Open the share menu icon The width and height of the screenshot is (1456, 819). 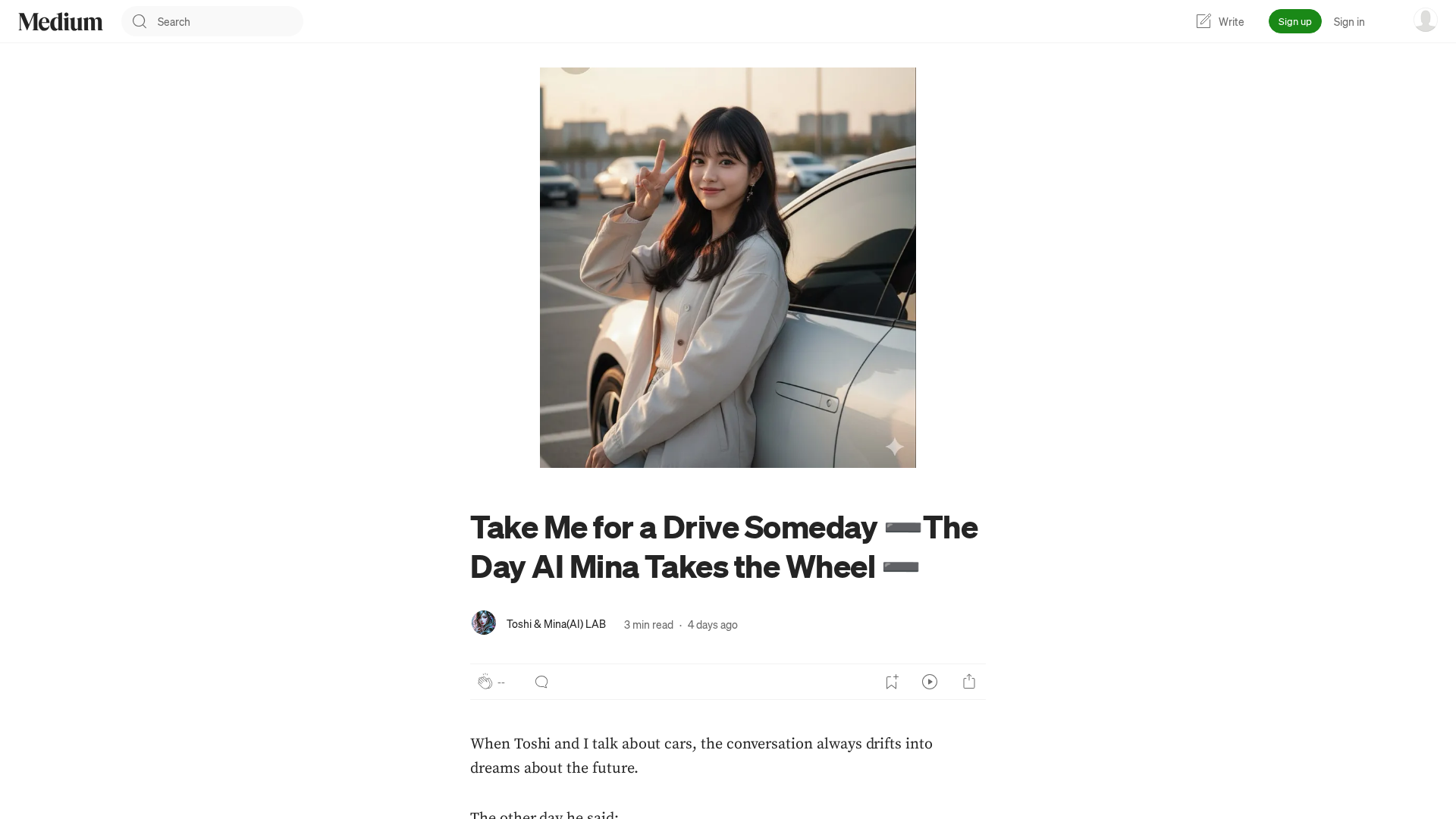[x=969, y=682]
